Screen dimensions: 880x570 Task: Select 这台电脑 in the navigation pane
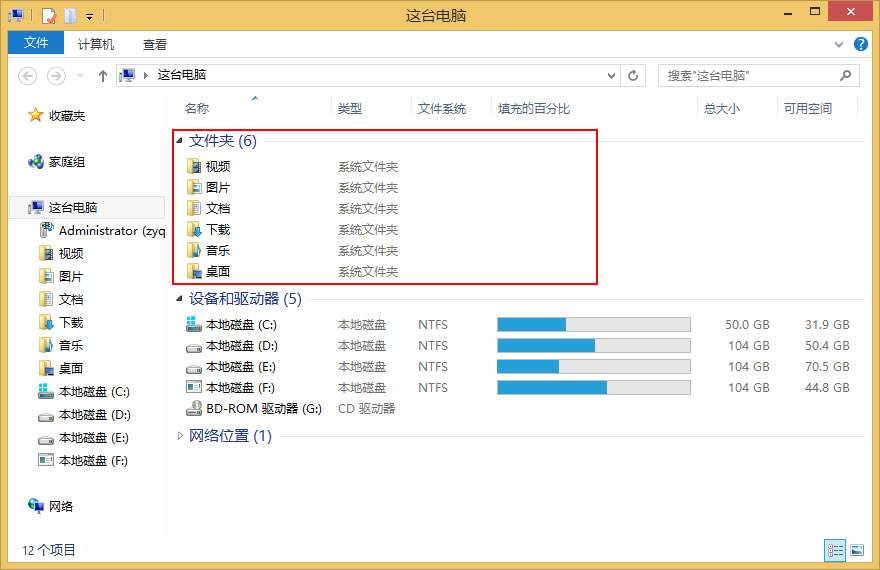[x=73, y=208]
